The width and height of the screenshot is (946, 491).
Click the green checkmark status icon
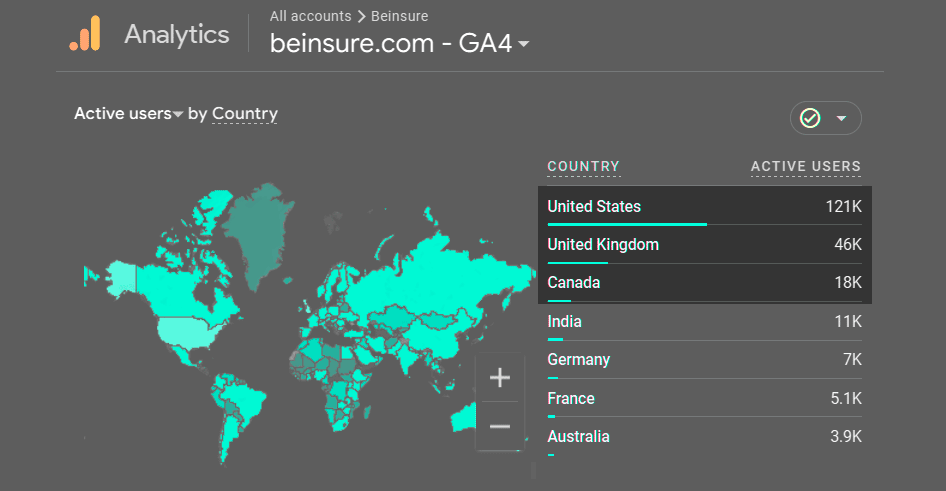tap(810, 118)
